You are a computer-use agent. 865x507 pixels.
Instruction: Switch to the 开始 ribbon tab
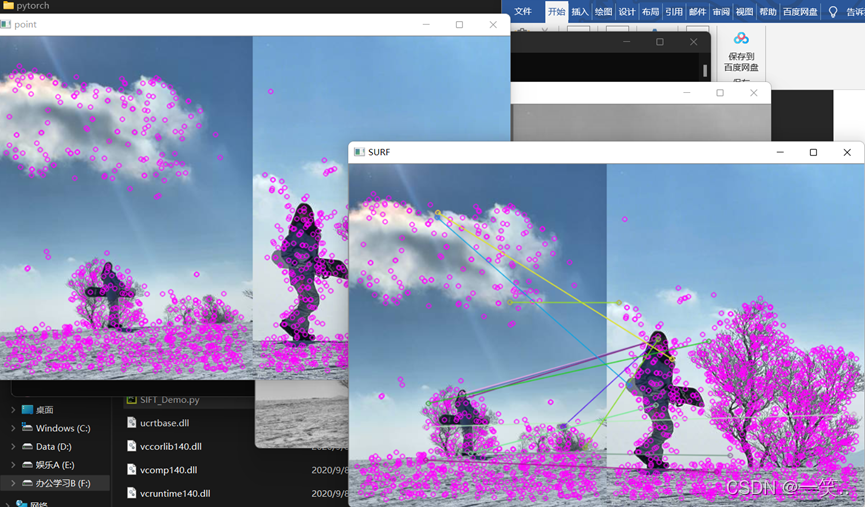coord(557,12)
